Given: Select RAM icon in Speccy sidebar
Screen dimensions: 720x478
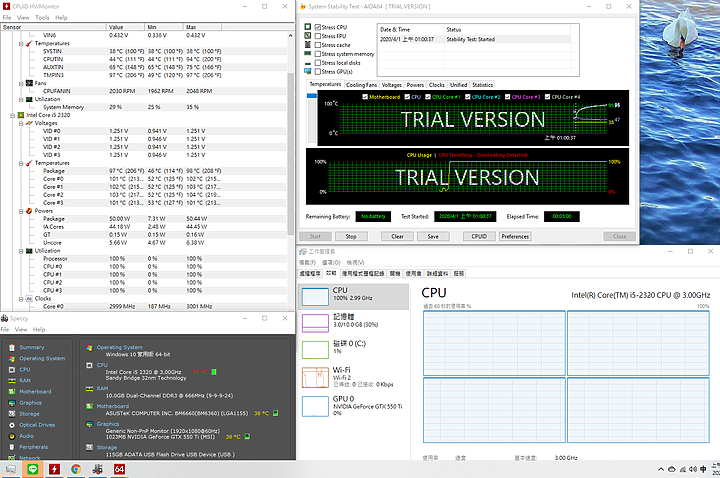Looking at the screenshot, I should (x=12, y=381).
